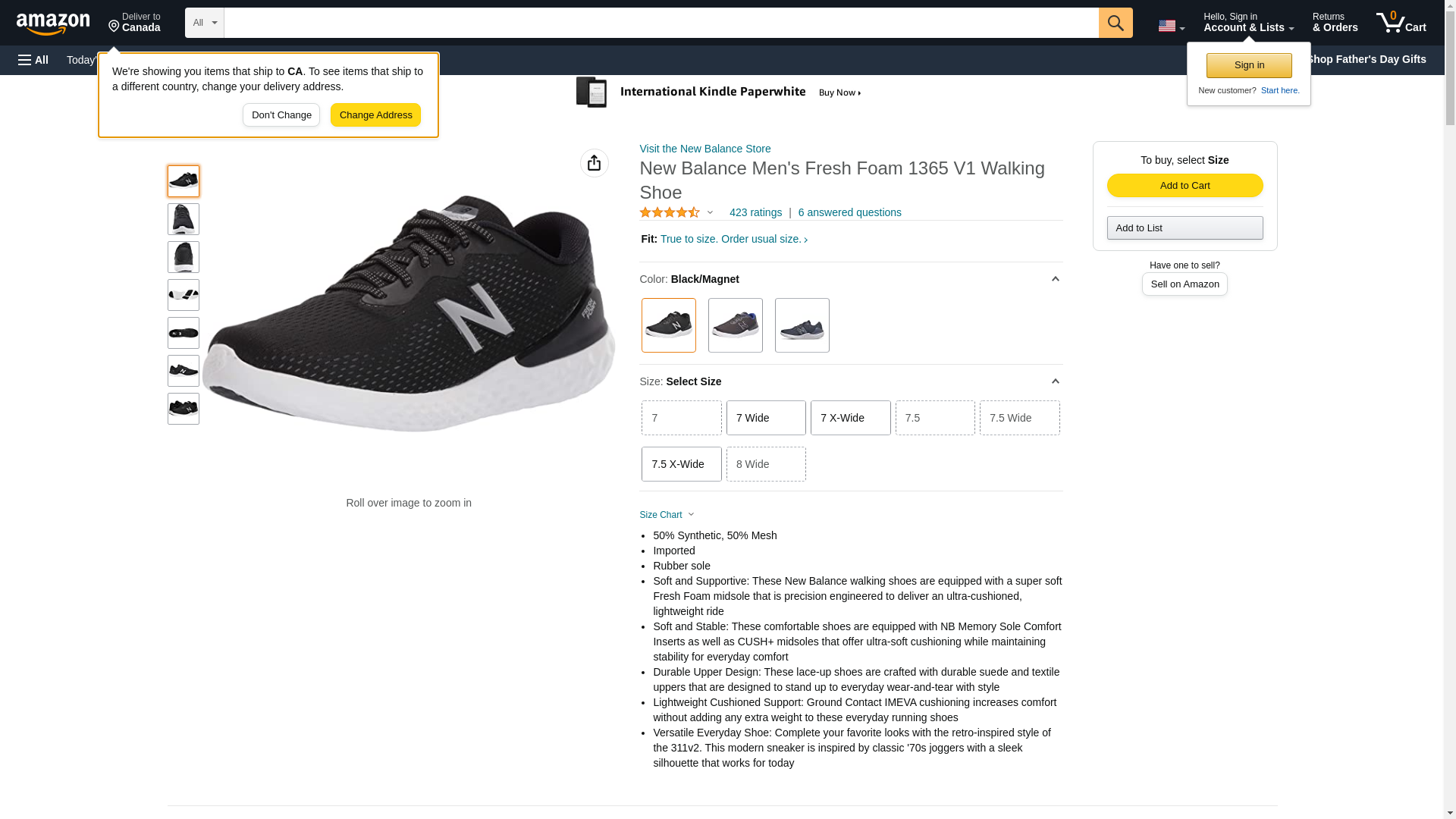Click the star rating icons
The width and height of the screenshot is (1456, 819).
pos(670,213)
